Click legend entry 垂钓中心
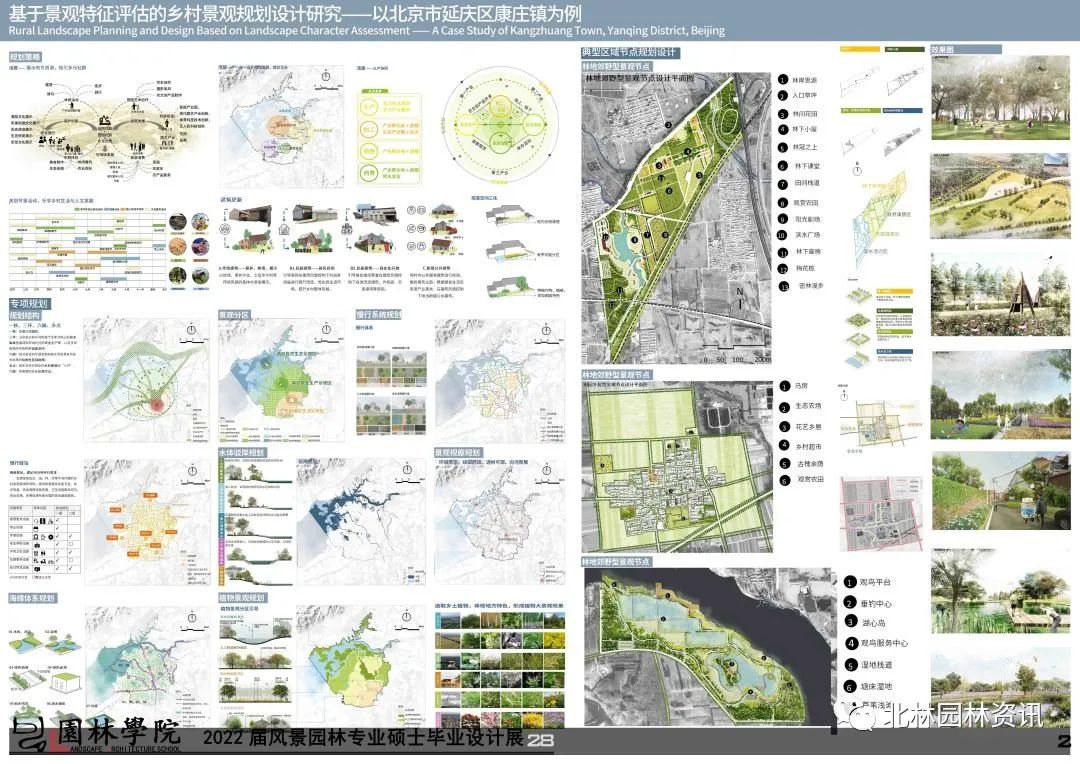This screenshot has height=764, width=1080. point(875,603)
